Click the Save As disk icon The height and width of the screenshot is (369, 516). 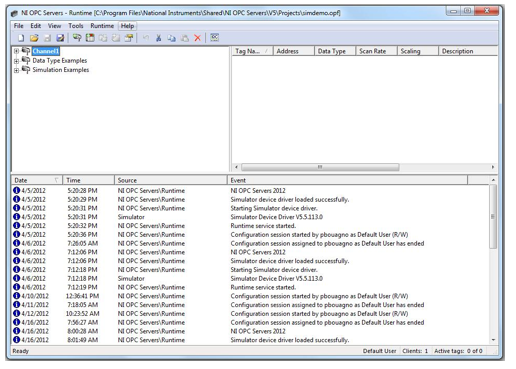point(60,38)
